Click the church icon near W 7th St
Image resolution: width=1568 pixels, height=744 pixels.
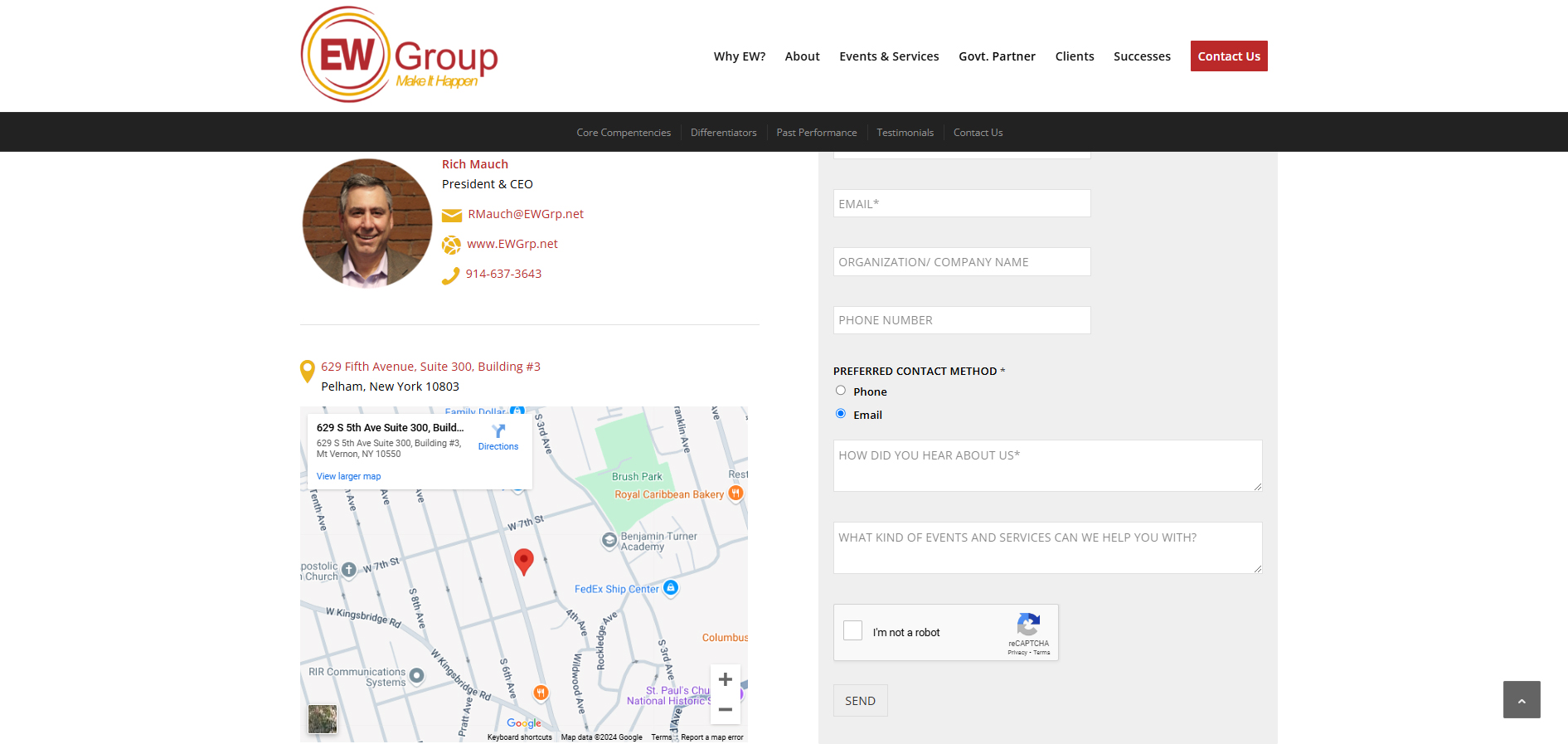point(349,569)
